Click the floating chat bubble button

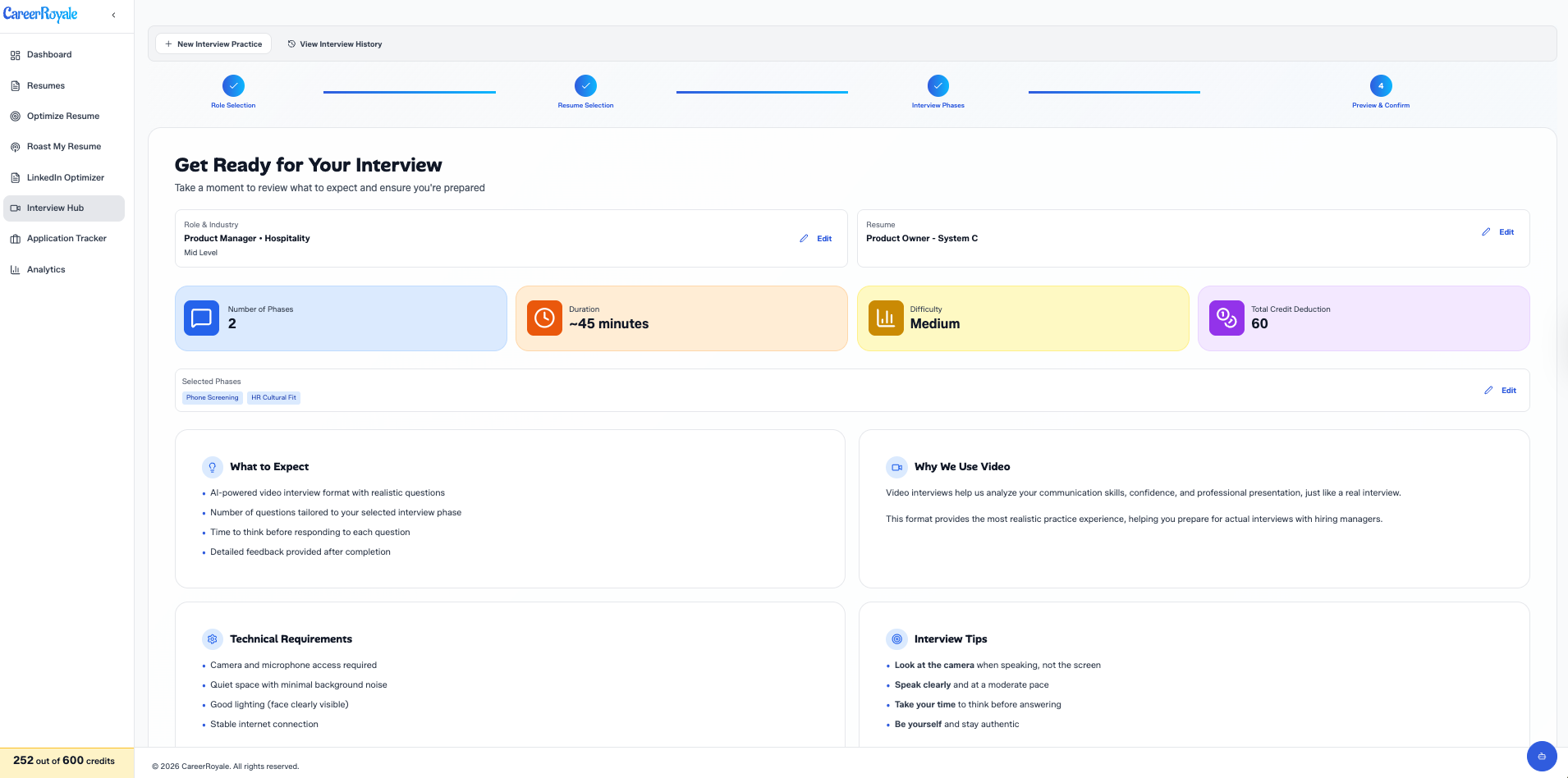(x=1541, y=756)
